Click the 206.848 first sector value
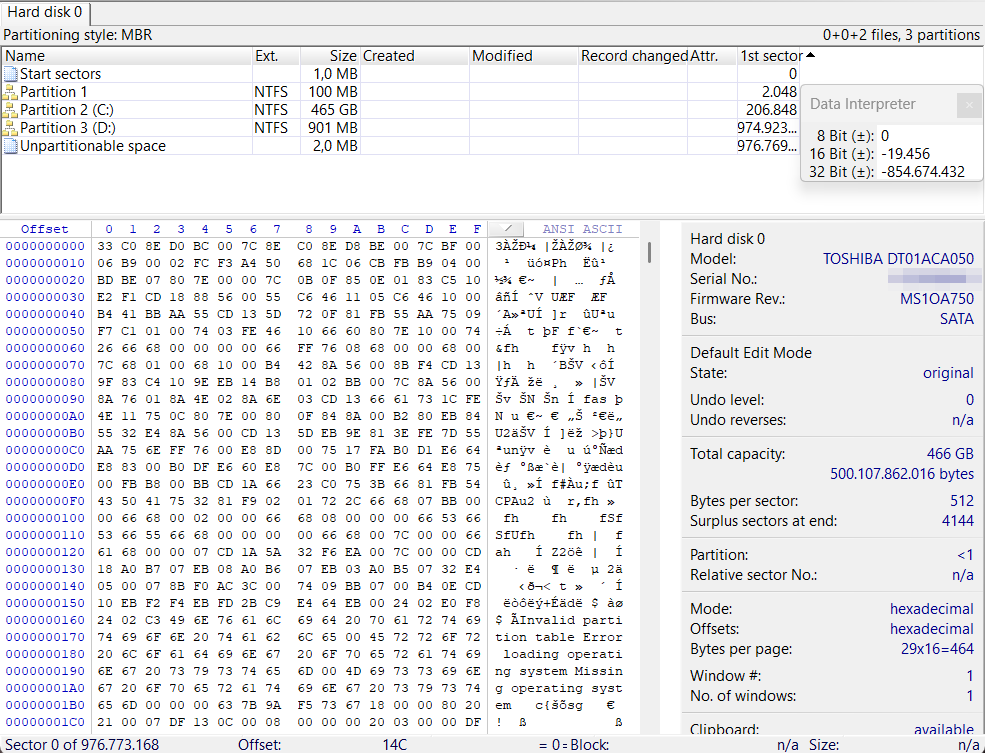This screenshot has width=985, height=753. coord(771,110)
